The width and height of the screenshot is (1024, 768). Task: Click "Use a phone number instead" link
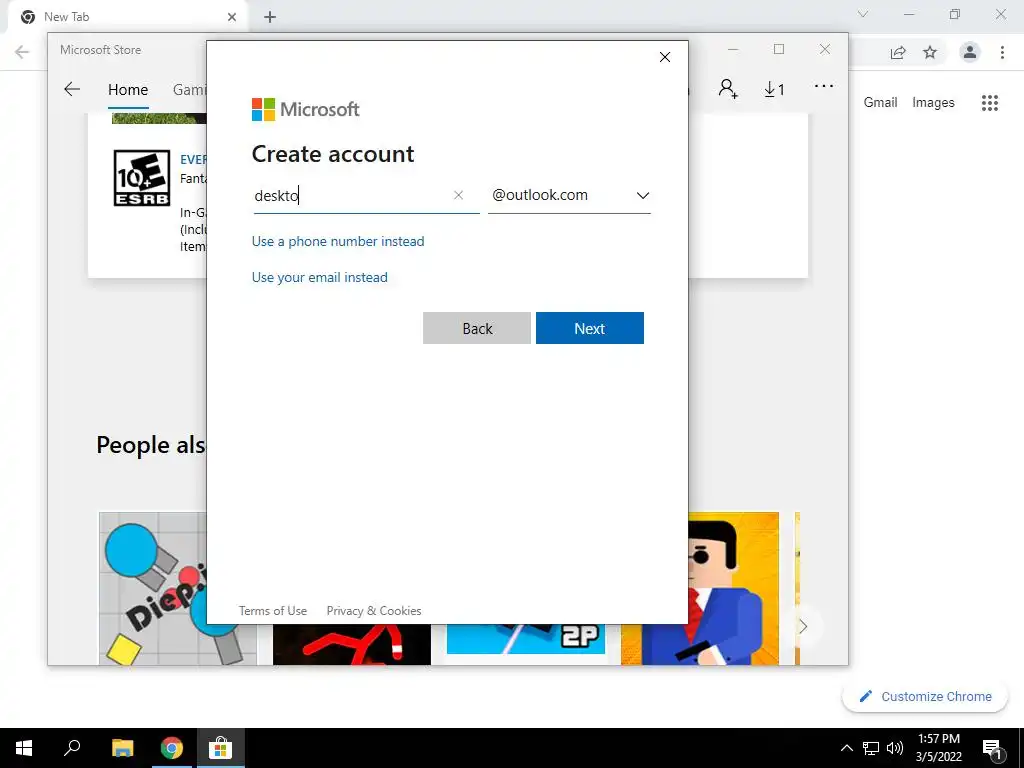click(x=338, y=242)
